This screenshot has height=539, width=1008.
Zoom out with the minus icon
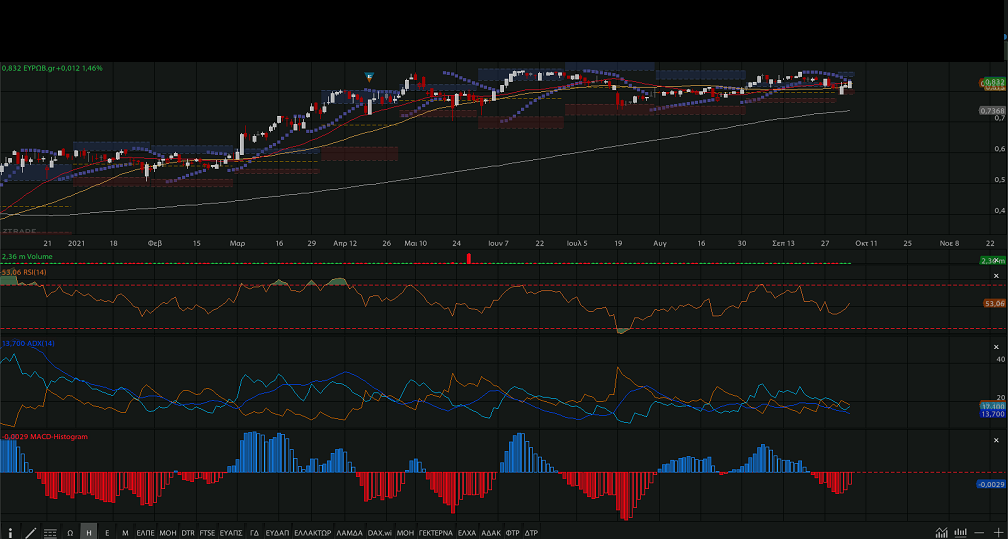[x=978, y=533]
